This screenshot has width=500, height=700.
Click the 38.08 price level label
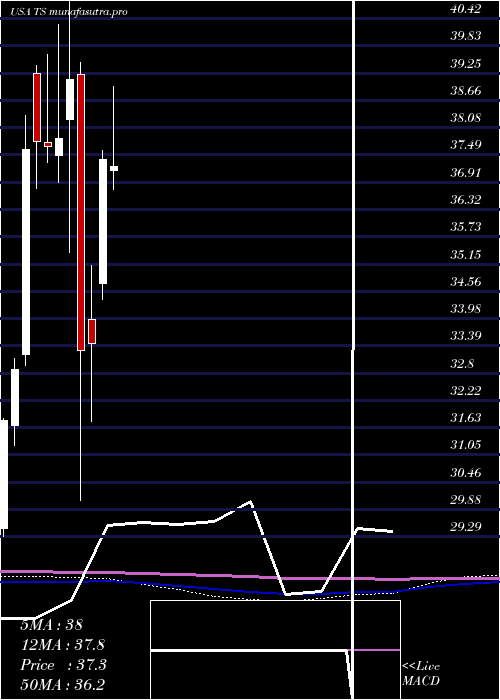pos(466,118)
